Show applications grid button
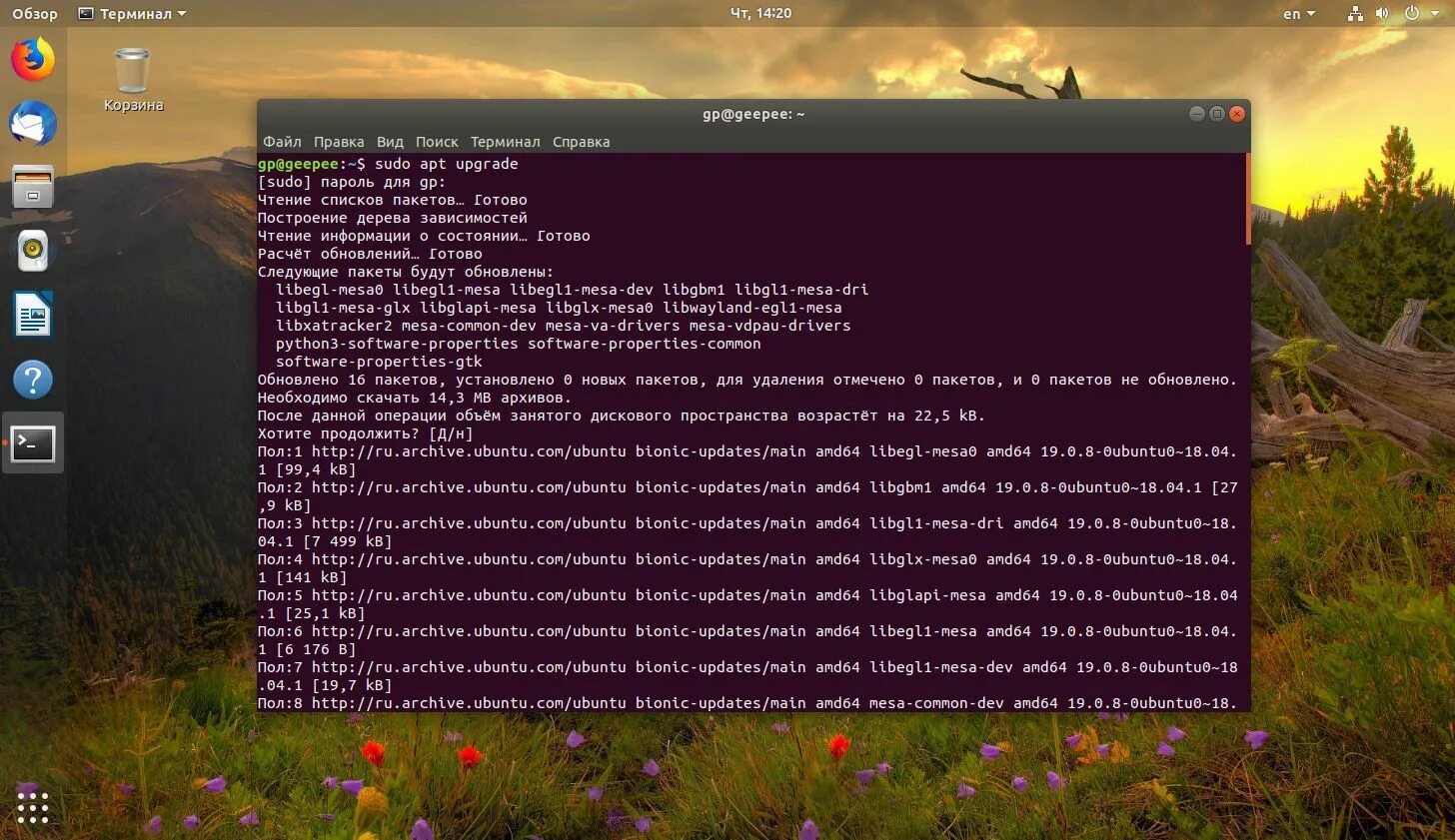The height and width of the screenshot is (840, 1455). click(32, 806)
